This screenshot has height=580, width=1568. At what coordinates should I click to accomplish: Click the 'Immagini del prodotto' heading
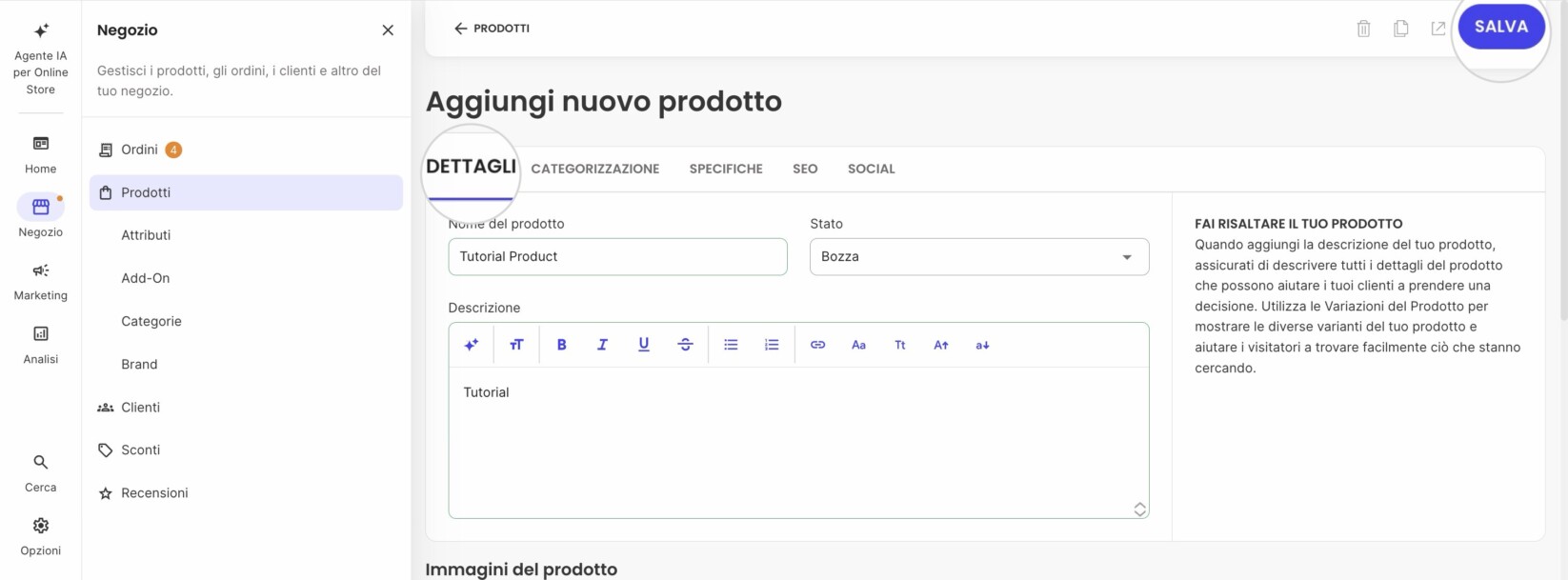(521, 569)
